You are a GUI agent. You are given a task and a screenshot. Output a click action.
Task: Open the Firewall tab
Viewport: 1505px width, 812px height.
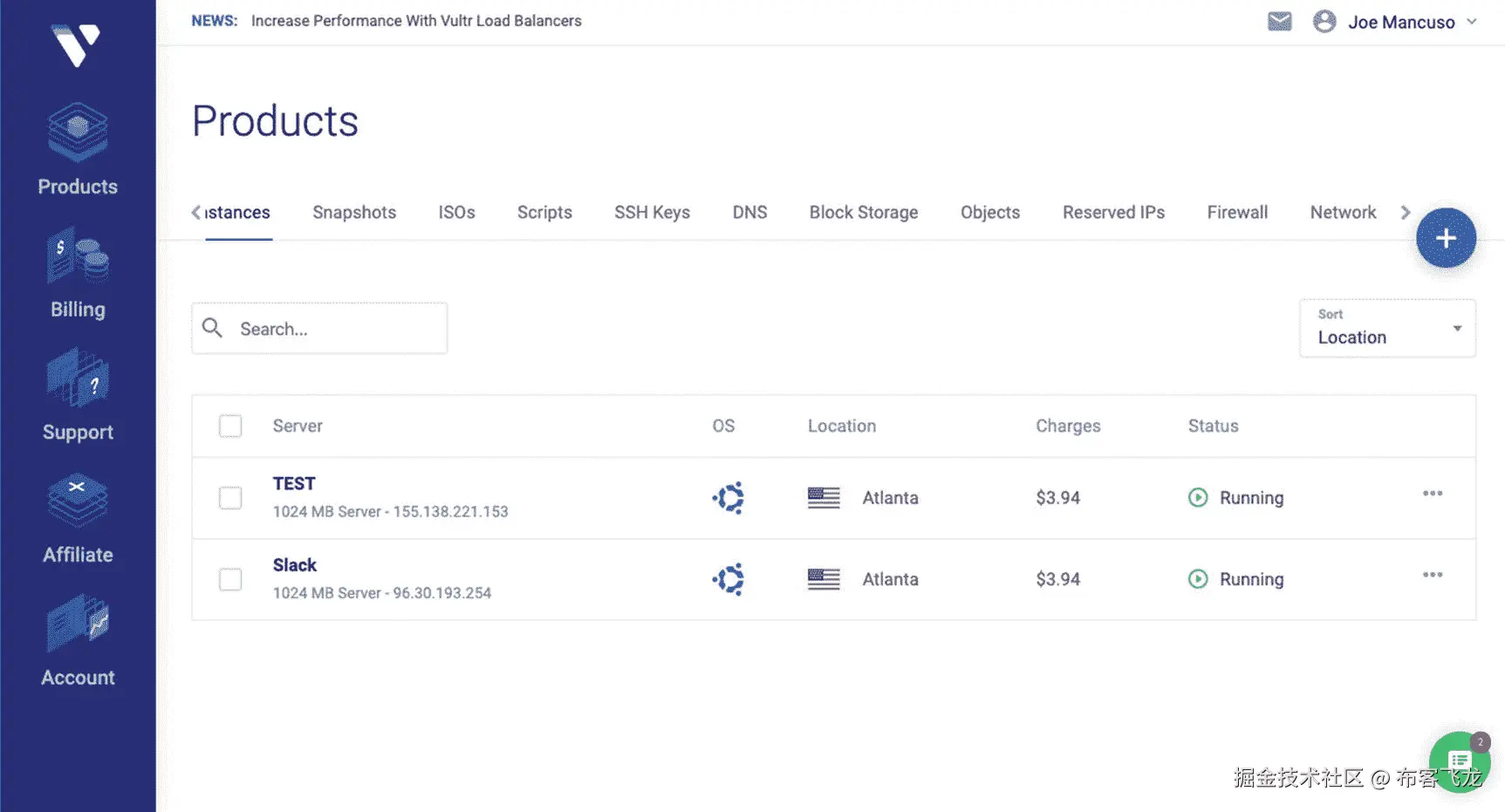click(1236, 212)
